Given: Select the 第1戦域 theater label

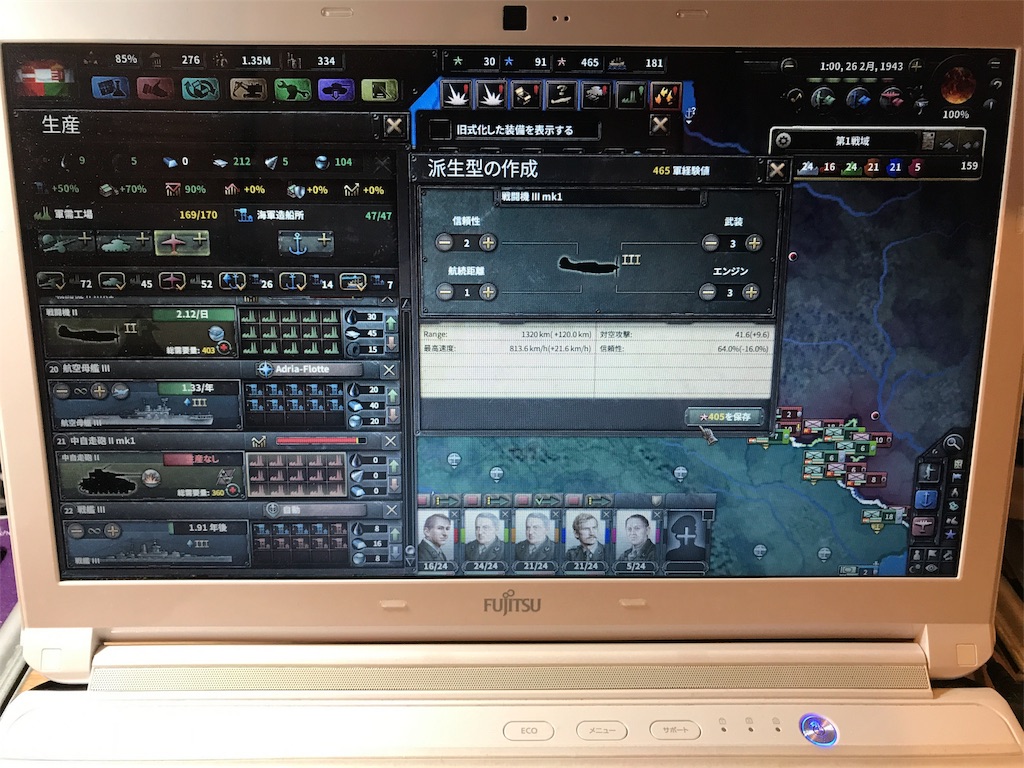Looking at the screenshot, I should click(852, 140).
